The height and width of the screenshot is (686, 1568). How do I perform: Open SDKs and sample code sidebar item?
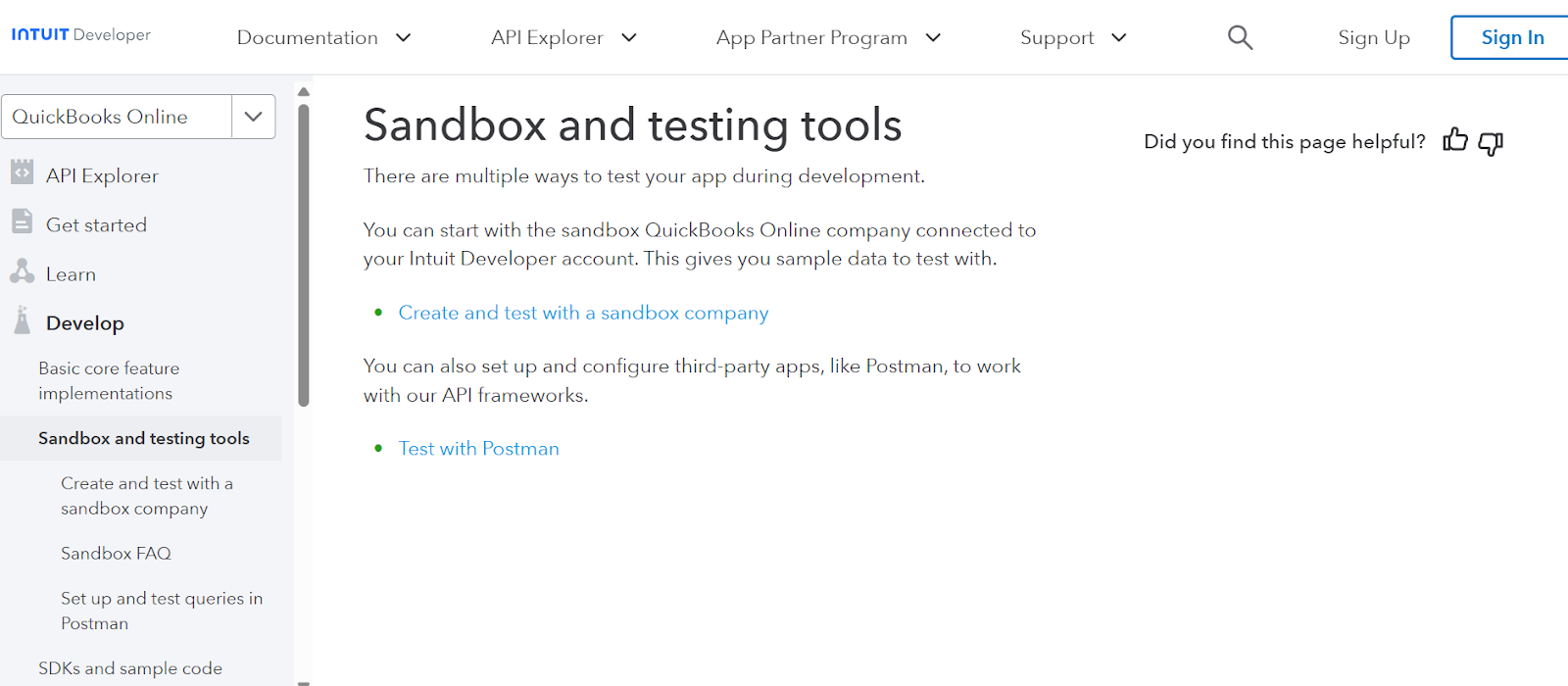pos(130,668)
